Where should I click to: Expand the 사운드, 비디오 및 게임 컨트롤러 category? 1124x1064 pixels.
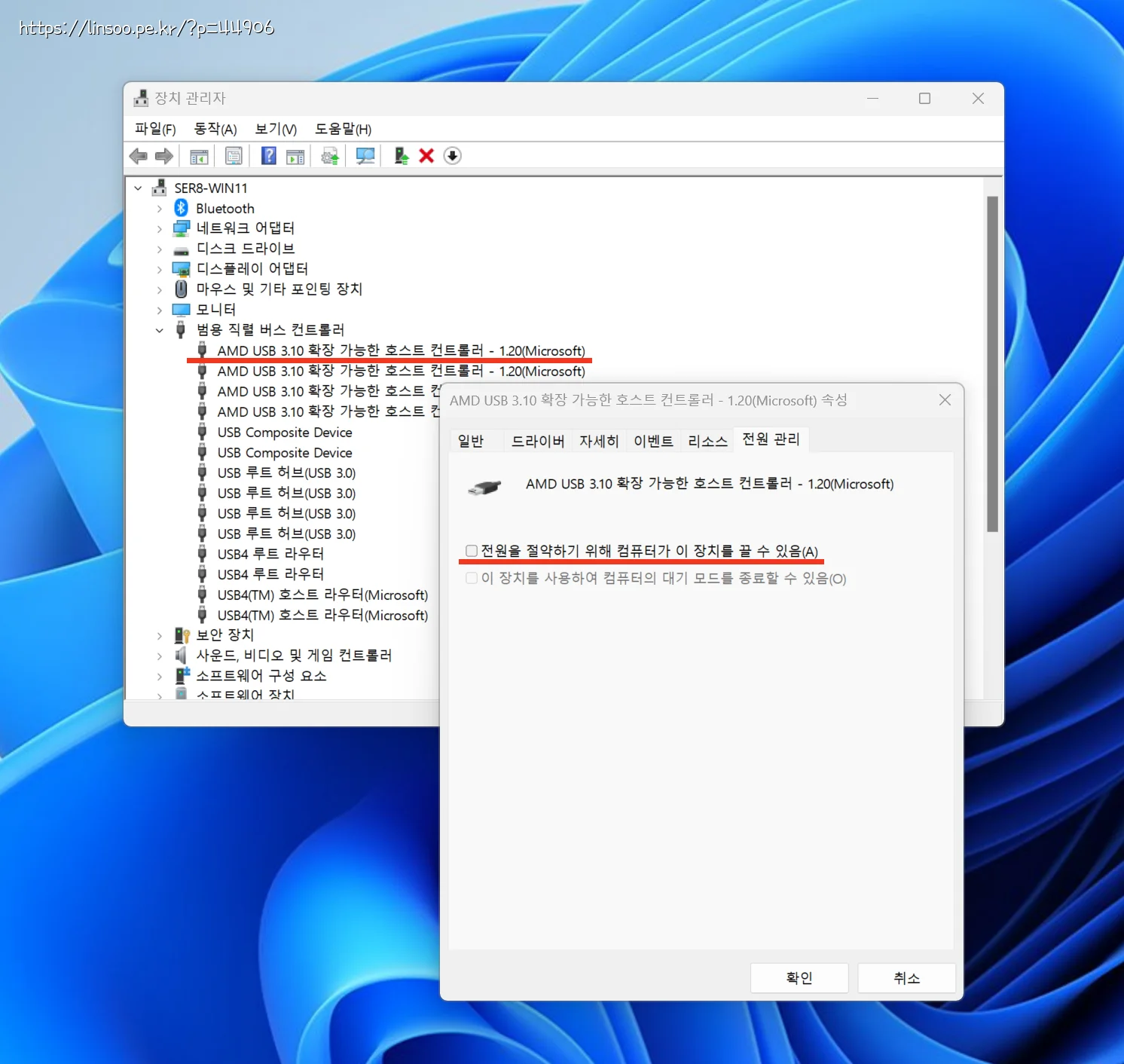point(159,656)
